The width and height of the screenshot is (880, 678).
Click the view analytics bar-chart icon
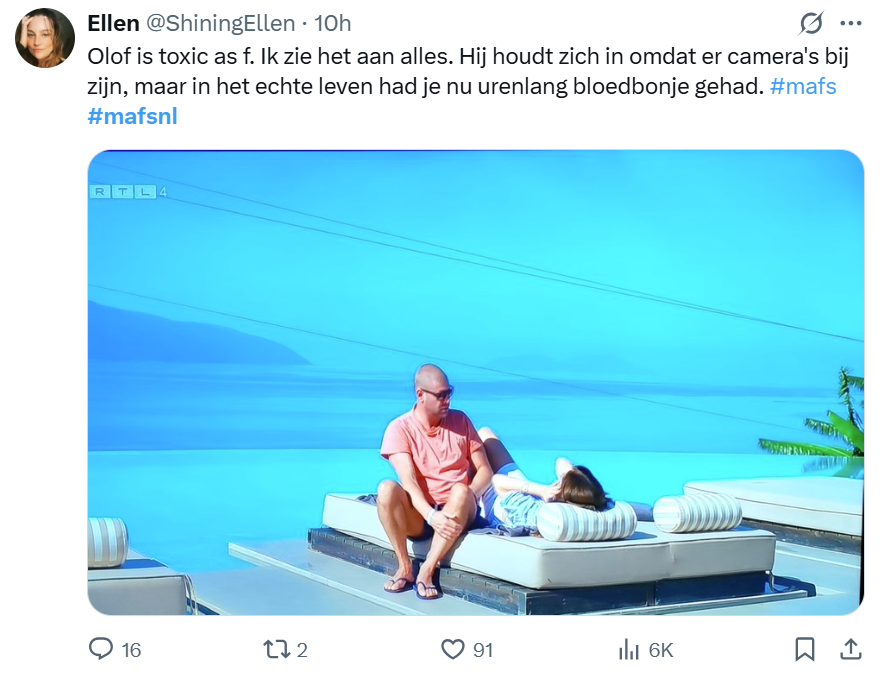point(629,650)
